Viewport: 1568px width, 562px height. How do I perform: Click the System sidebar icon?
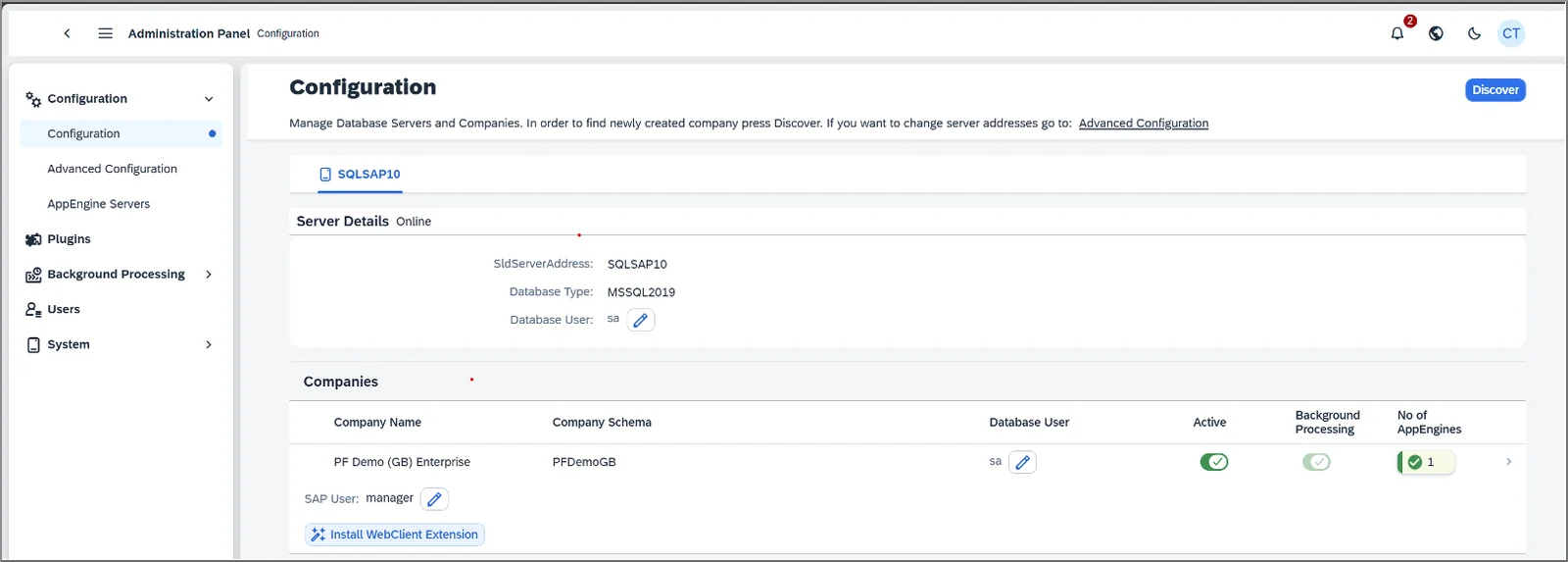pos(33,345)
